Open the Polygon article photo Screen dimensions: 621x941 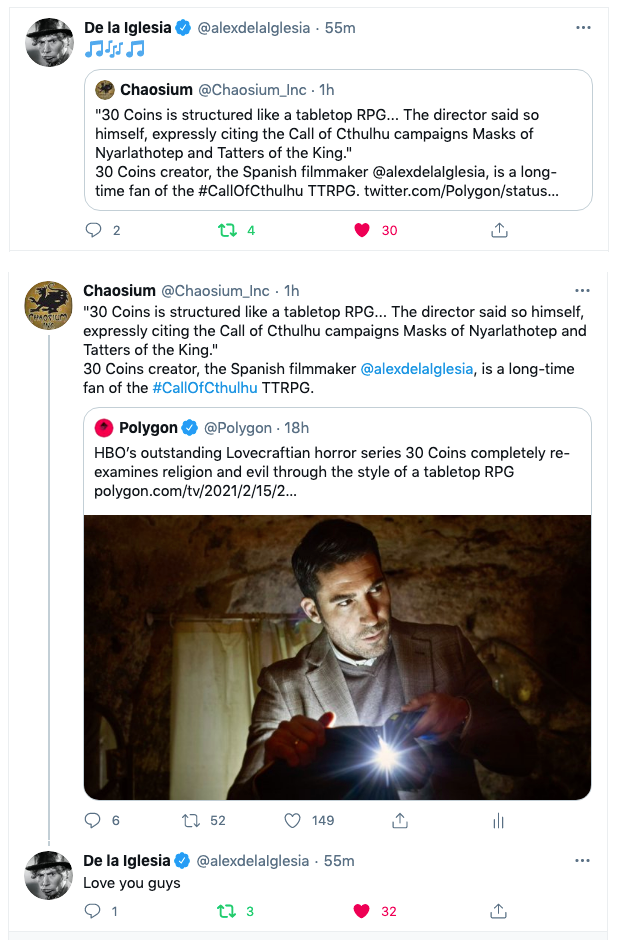(x=337, y=657)
